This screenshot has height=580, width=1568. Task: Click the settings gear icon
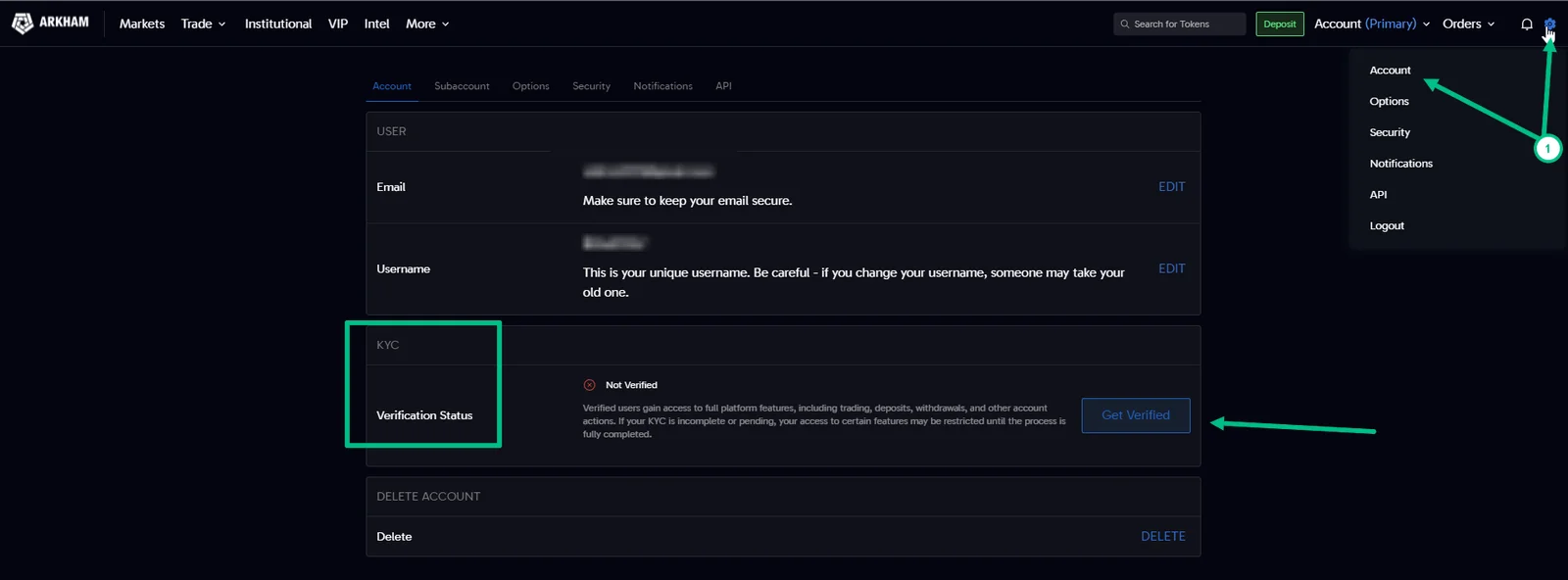coord(1549,24)
